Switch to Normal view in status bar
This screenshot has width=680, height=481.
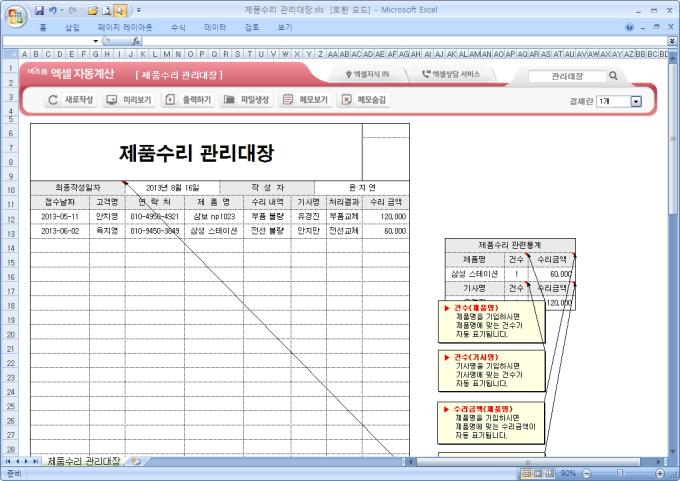(526, 473)
